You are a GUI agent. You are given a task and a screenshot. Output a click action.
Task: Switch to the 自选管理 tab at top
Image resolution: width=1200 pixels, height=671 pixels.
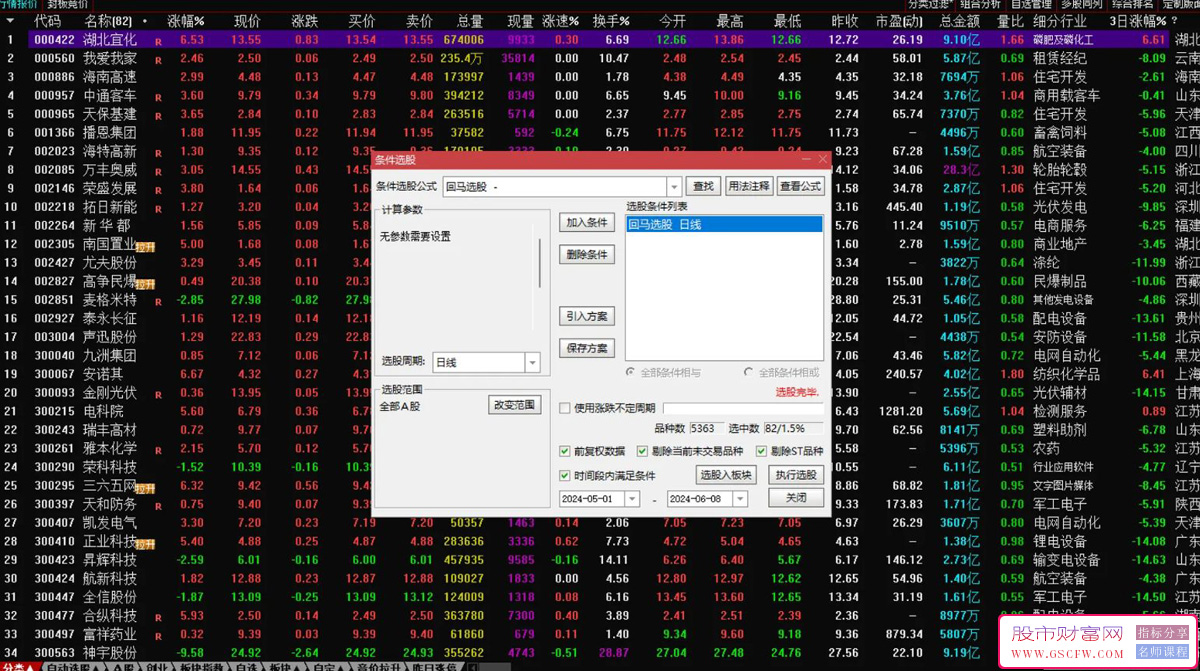click(1031, 5)
